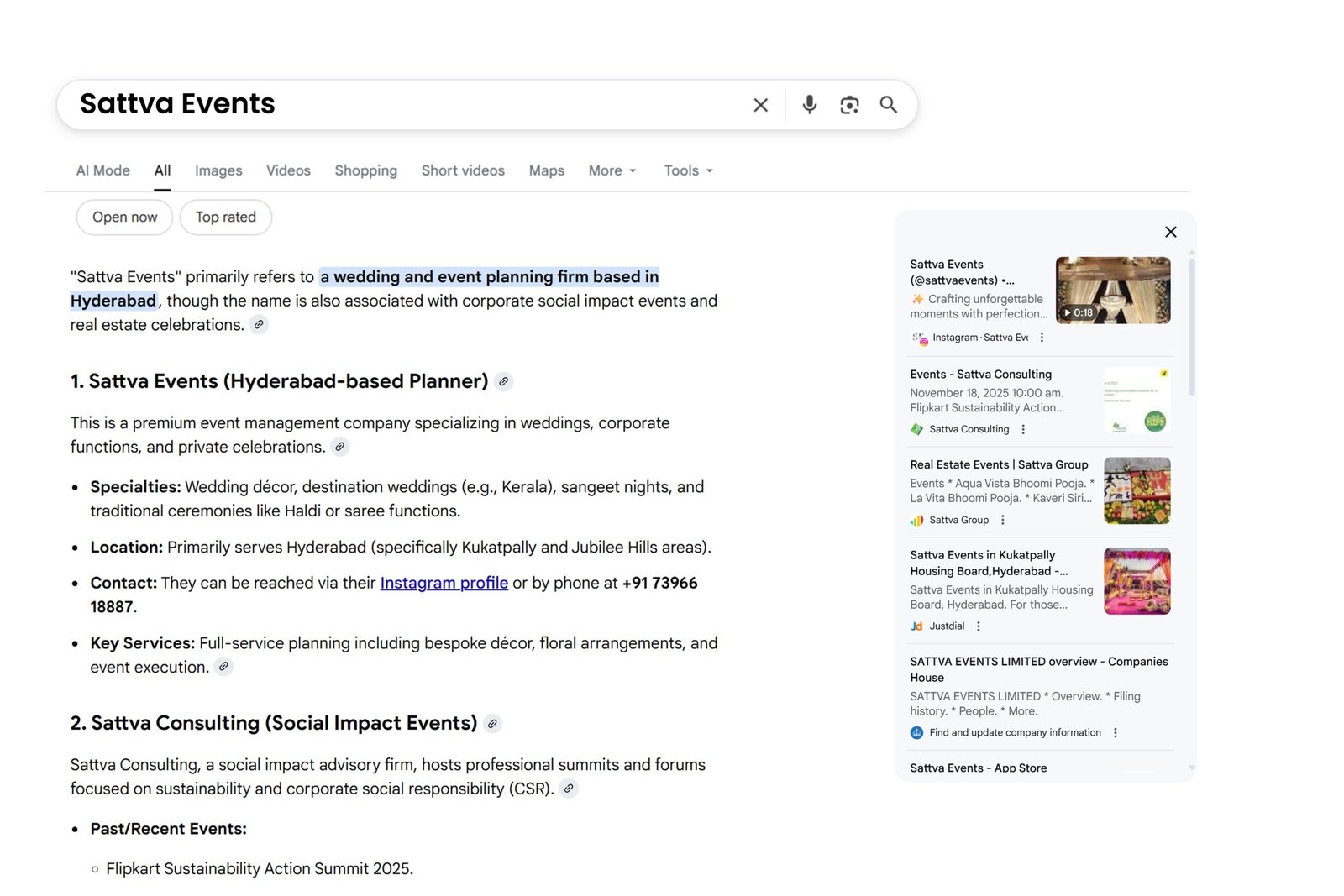Clear the search query with the X icon
This screenshot has height=896, width=1344.
(760, 104)
